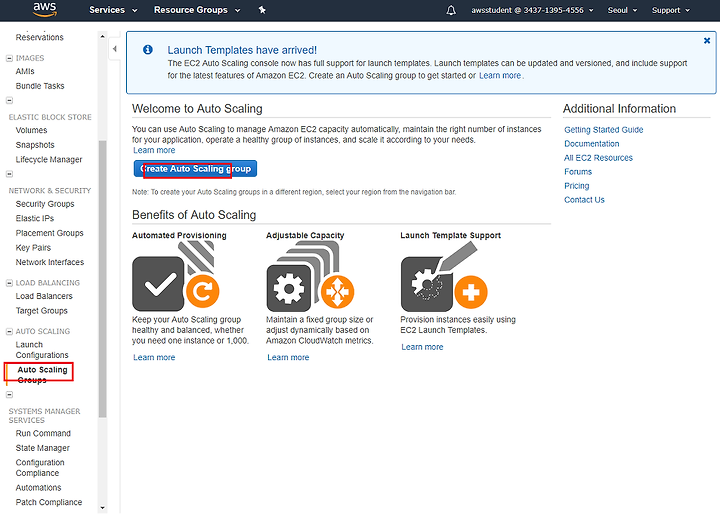Open the Forums link

pyautogui.click(x=578, y=172)
